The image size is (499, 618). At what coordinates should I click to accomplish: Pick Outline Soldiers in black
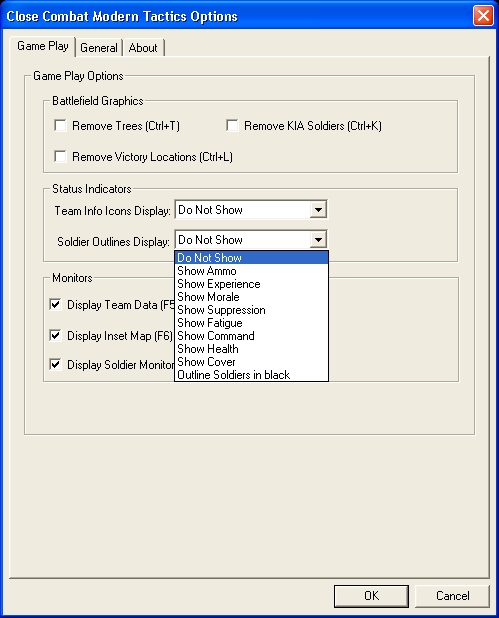251,375
